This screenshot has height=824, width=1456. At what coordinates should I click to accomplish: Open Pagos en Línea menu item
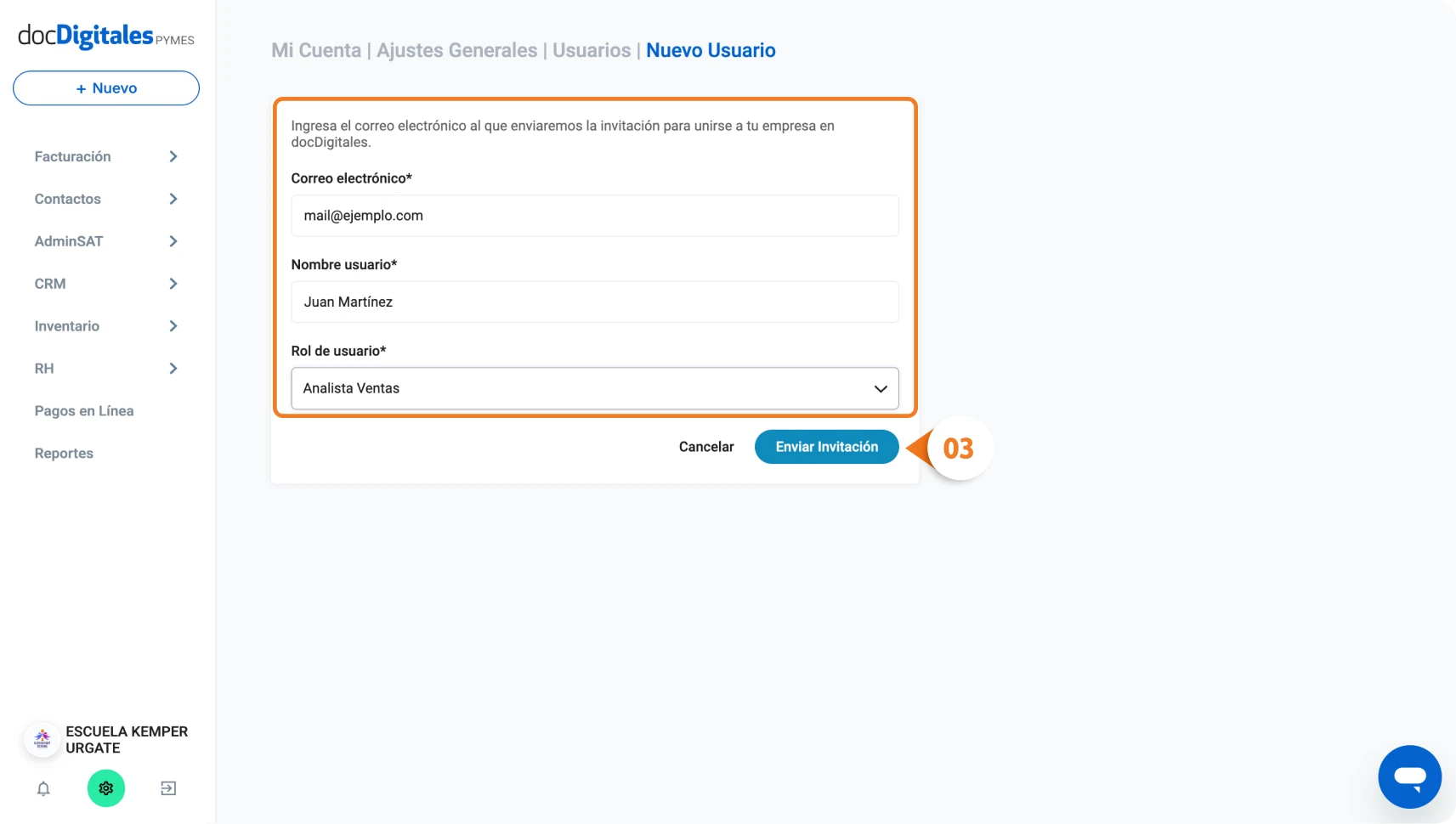click(x=84, y=411)
